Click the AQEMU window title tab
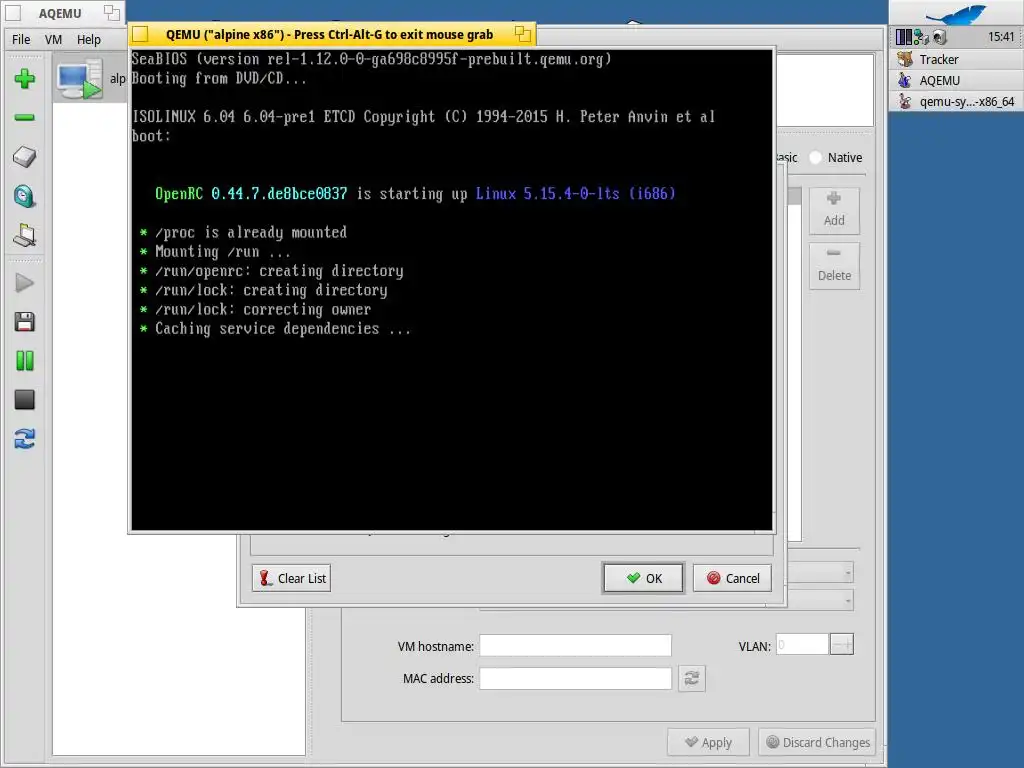Viewport: 1024px width, 768px height. coord(60,13)
